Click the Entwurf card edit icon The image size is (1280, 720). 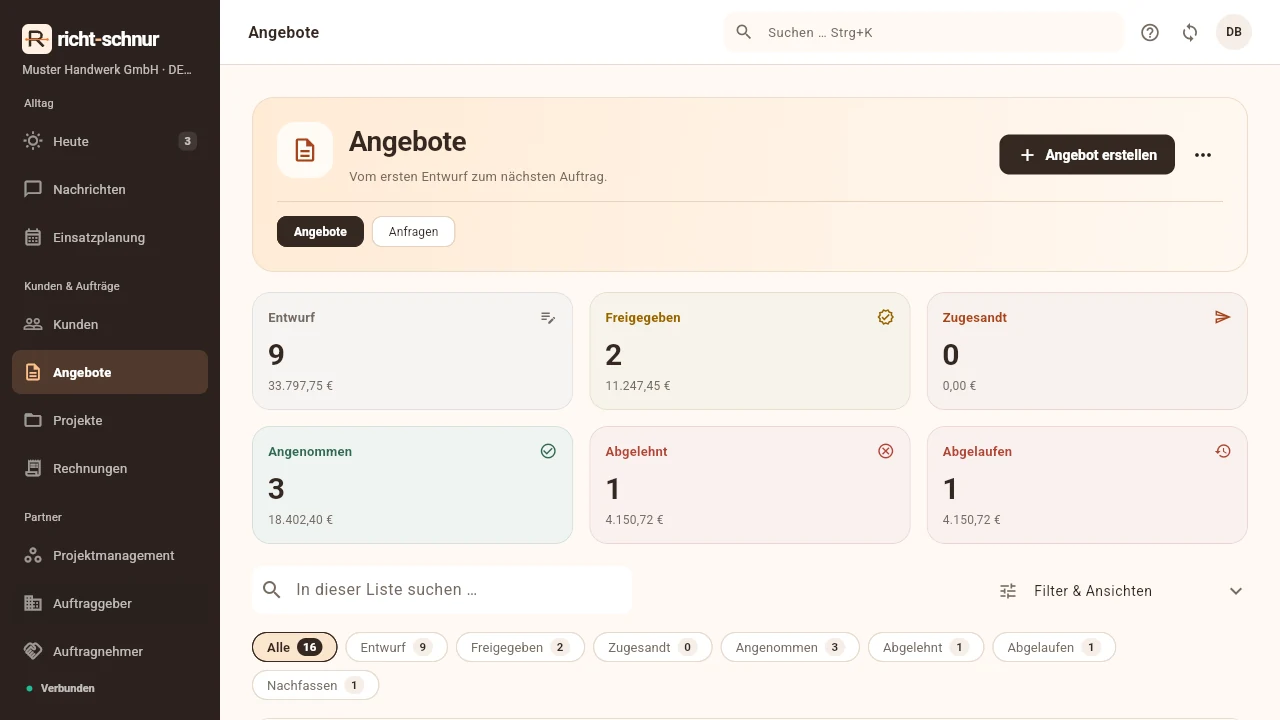click(548, 317)
